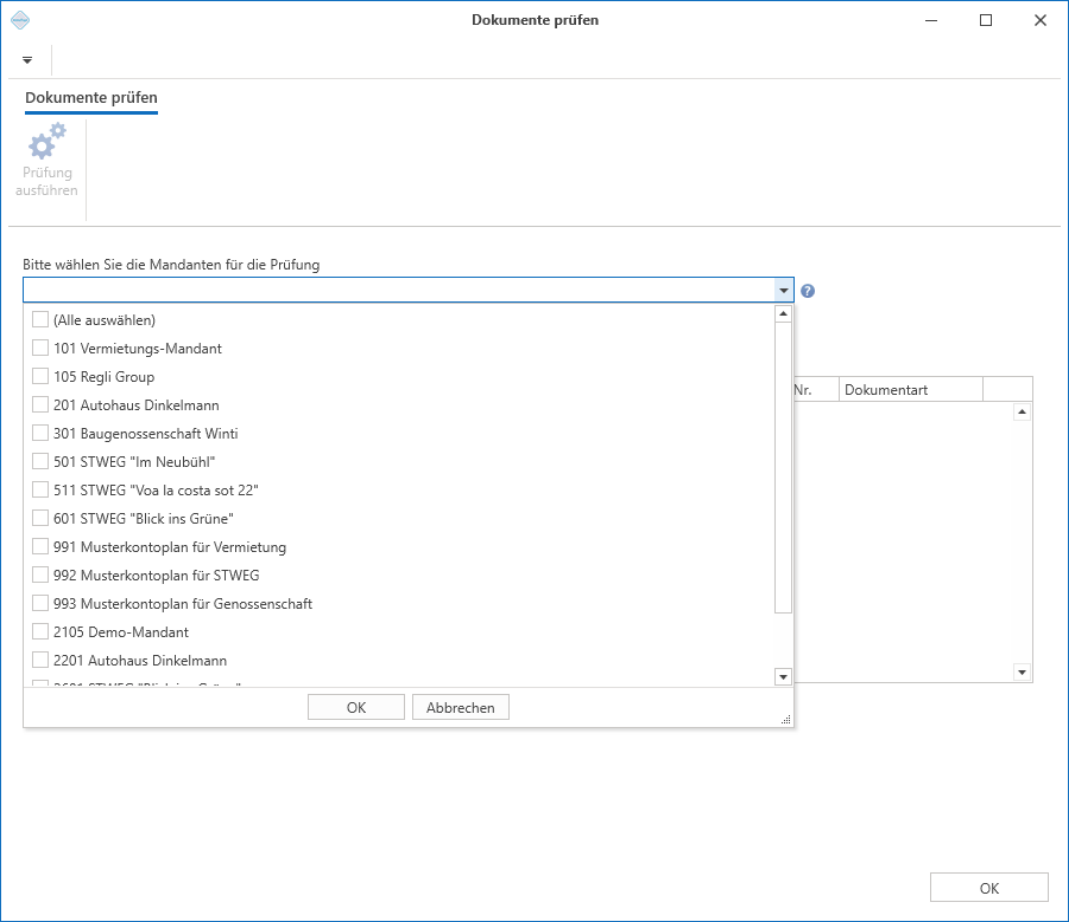
Task: Select the 105 Regli Group checkbox
Action: [40, 376]
